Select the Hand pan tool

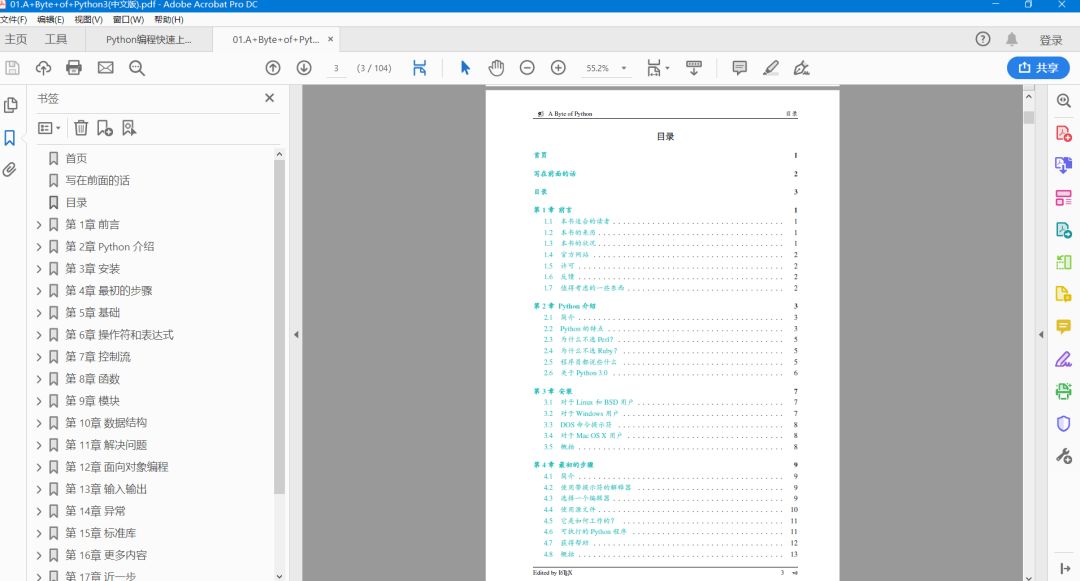click(x=496, y=67)
